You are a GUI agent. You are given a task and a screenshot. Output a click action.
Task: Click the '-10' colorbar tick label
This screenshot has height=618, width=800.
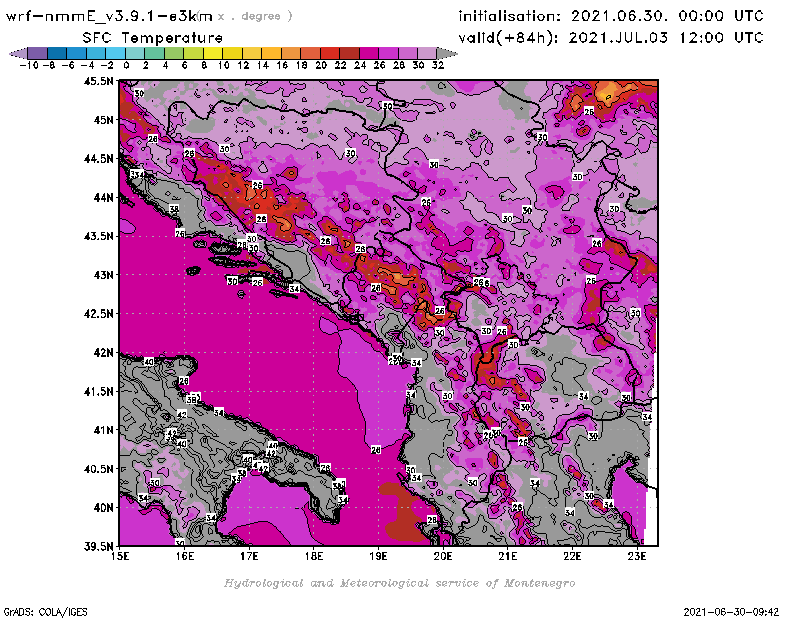click(x=29, y=65)
